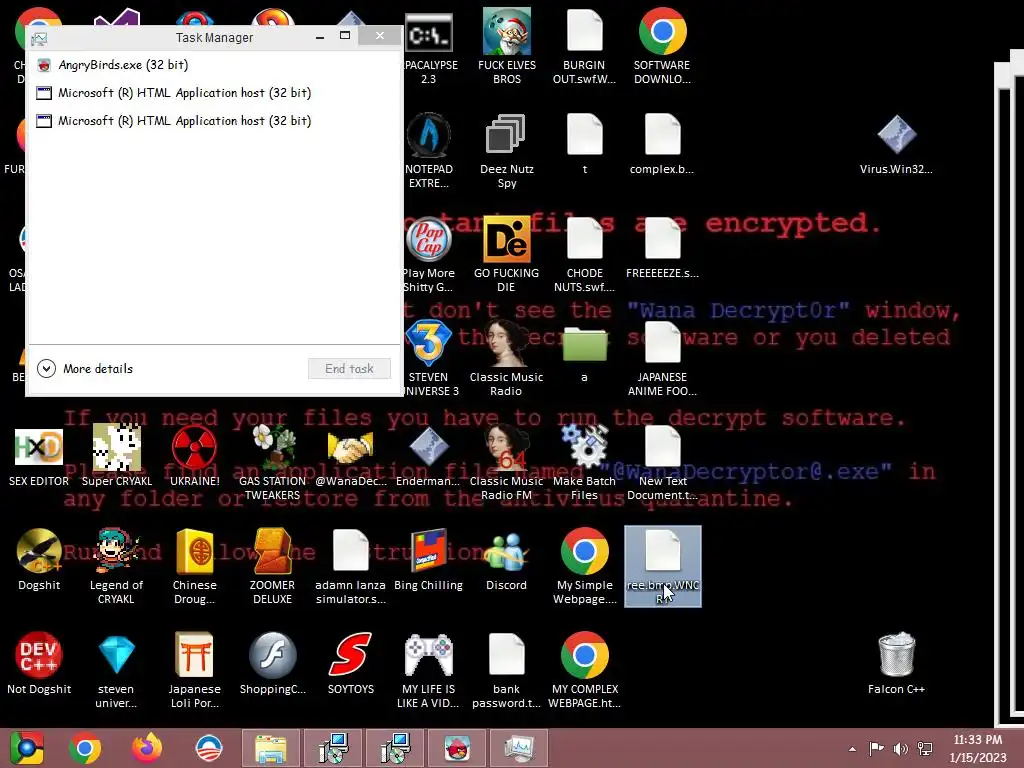Select the New Text Document file icon
Screen dimensions: 1024x768
coord(662,462)
